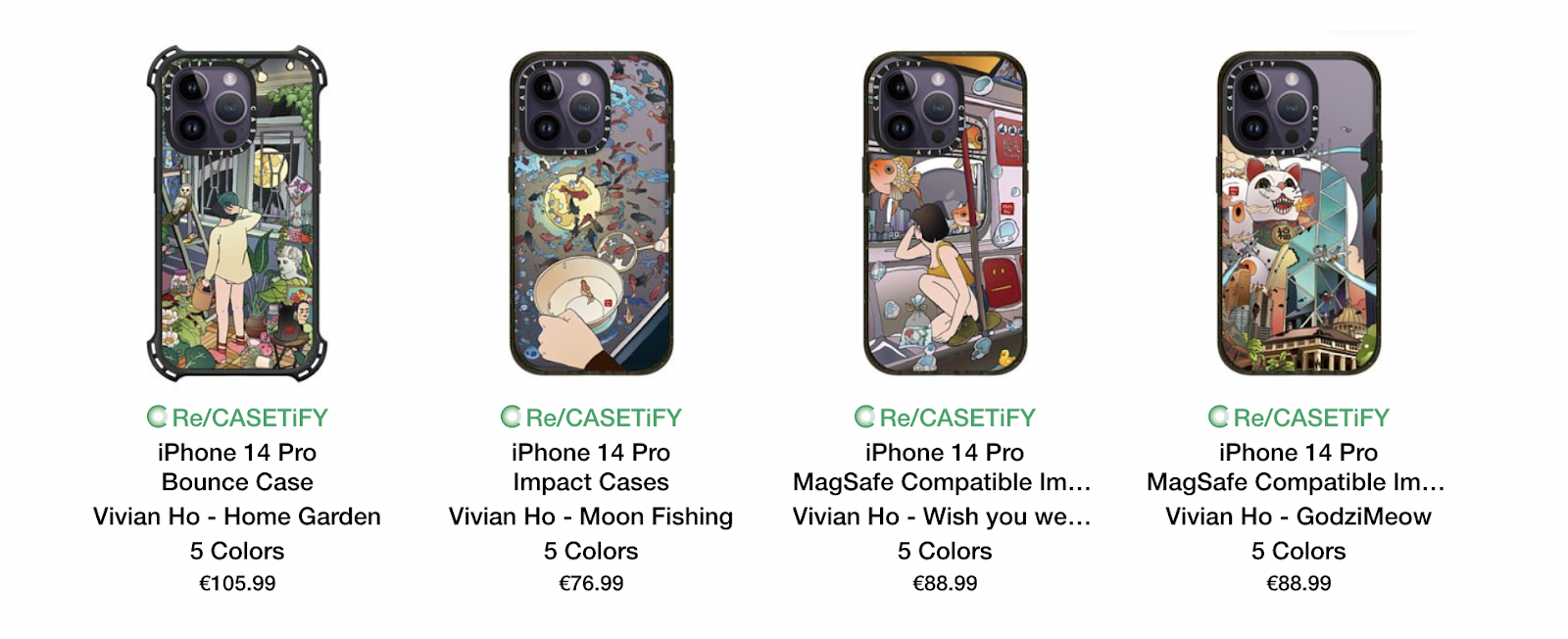Click the €105.99 price label
The width and height of the screenshot is (1568, 639).
[237, 583]
